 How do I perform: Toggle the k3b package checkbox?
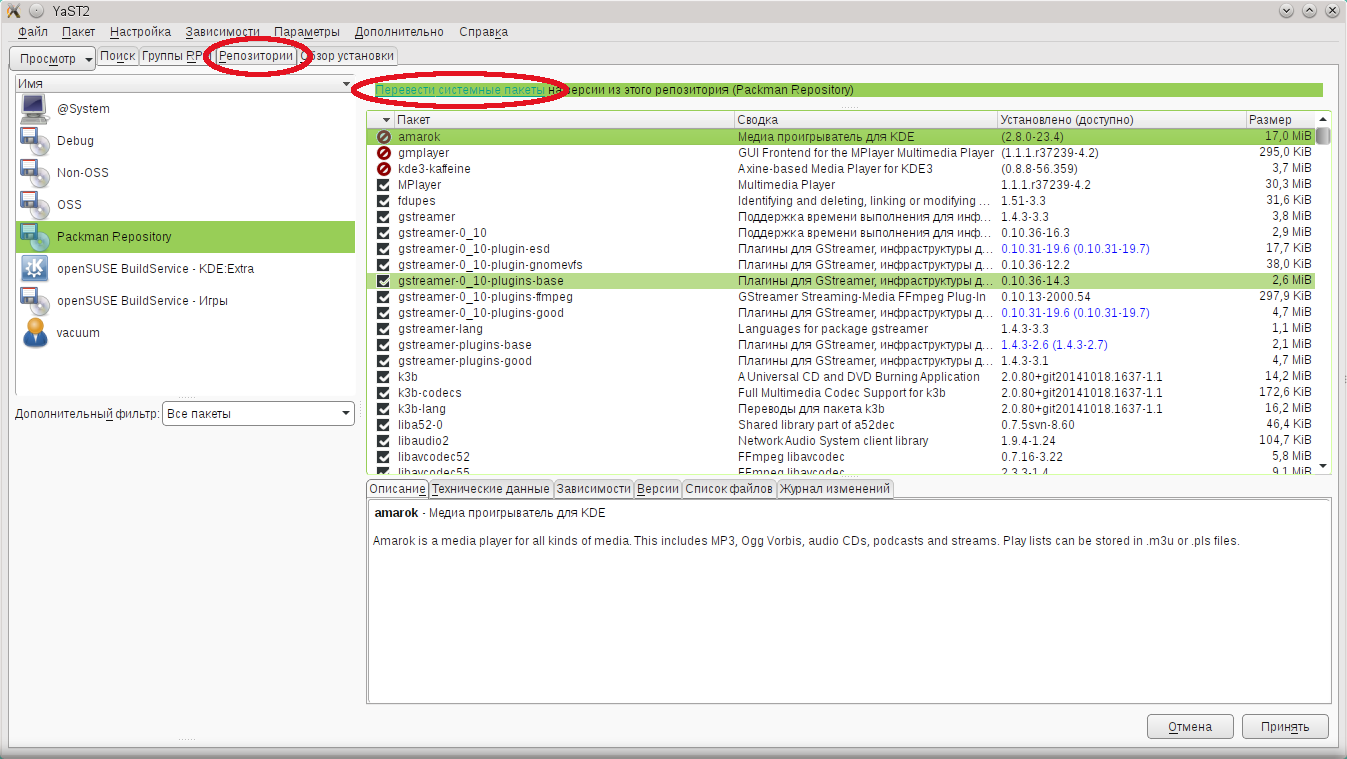pos(383,377)
